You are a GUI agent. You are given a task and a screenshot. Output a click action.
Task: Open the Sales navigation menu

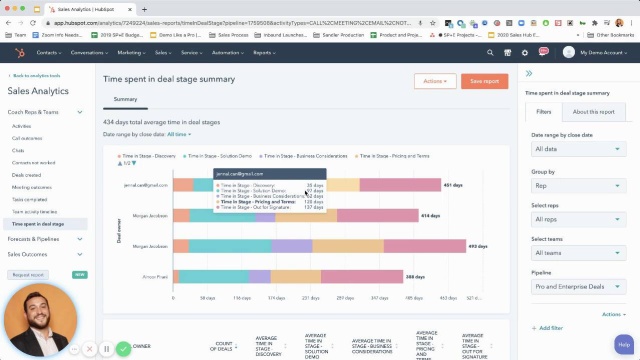pyautogui.click(x=163, y=53)
